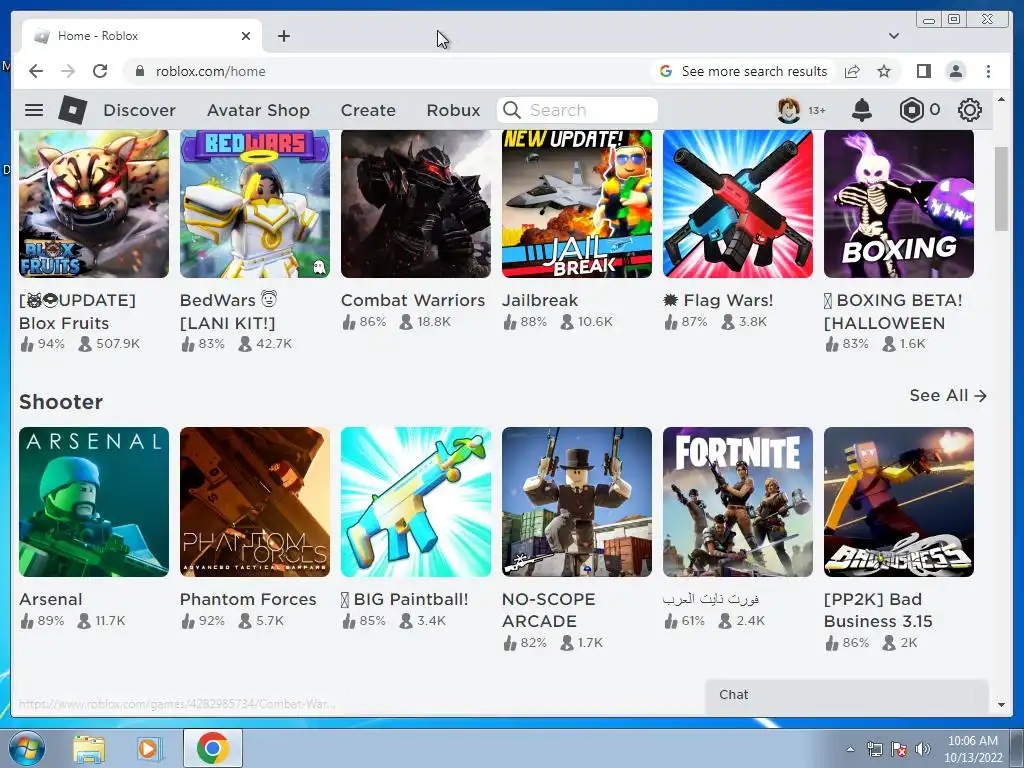Image resolution: width=1024 pixels, height=768 pixels.
Task: Click the Chrome taskbar icon
Action: tap(213, 748)
